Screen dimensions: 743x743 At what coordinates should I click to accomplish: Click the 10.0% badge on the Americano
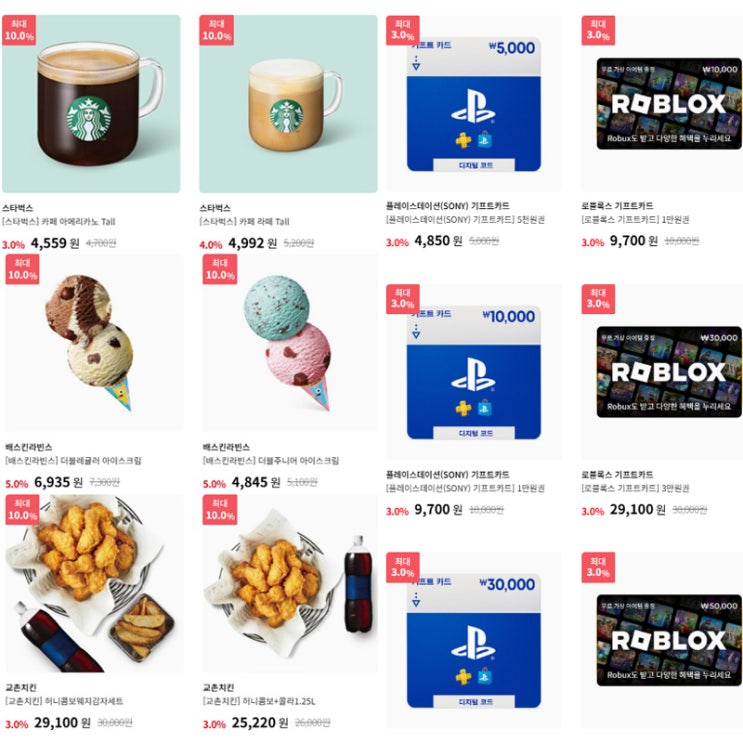19,30
